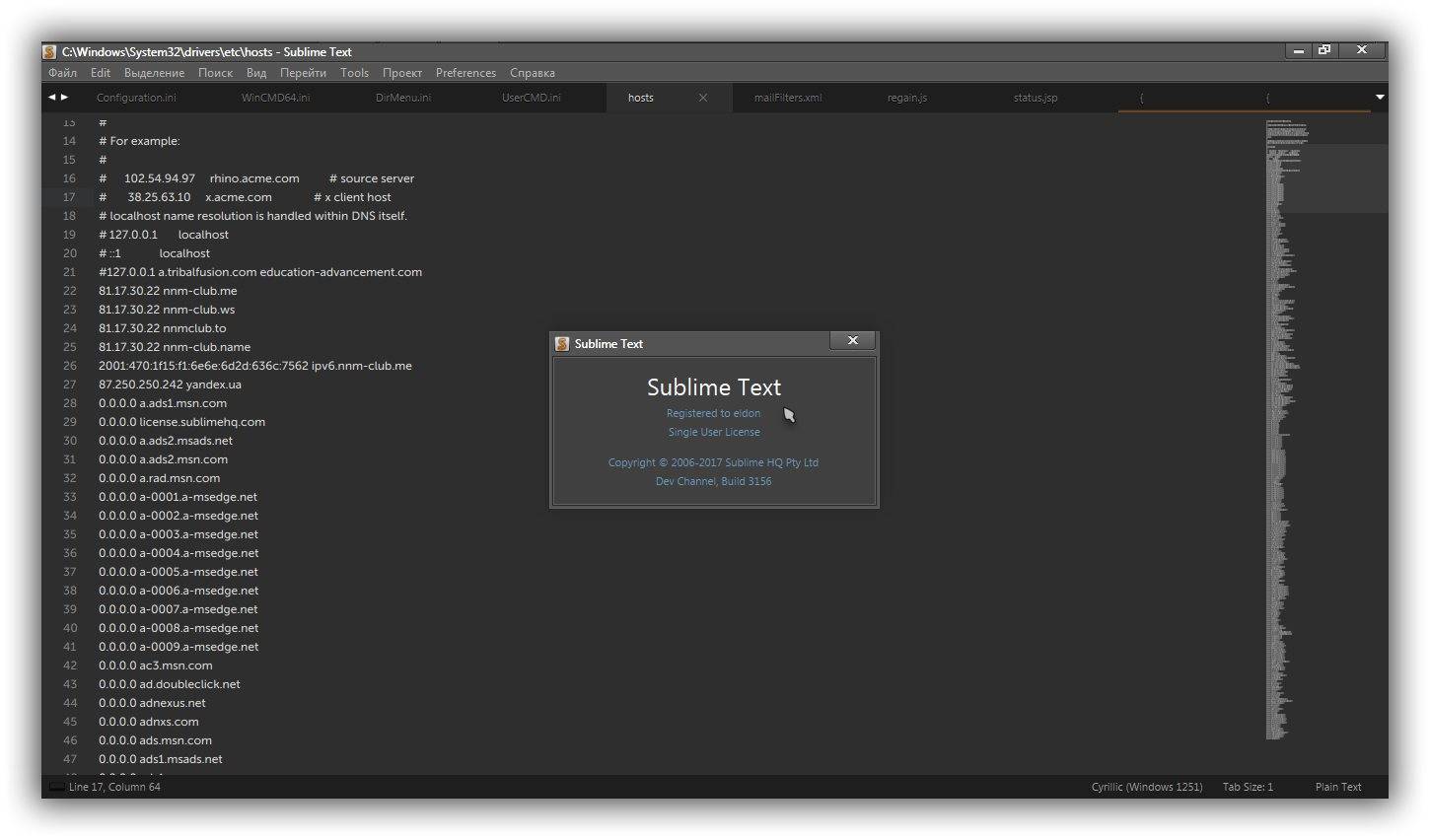The image size is (1430, 840).
Task: Restore down the Sublime Text main window
Action: (x=1324, y=50)
